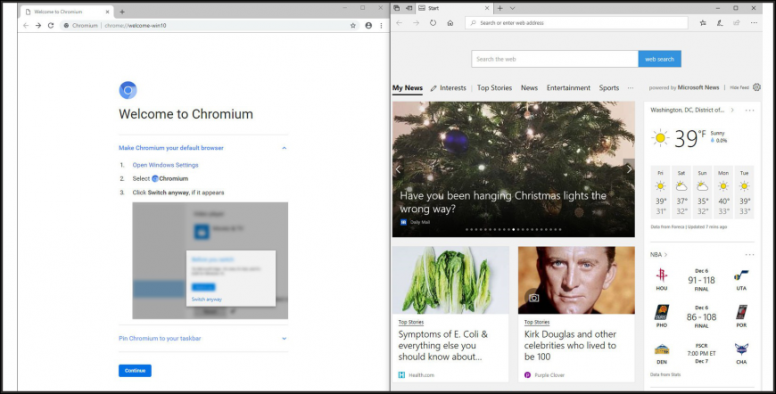
Task: Click Edge's share icon
Action: pyautogui.click(x=736, y=23)
